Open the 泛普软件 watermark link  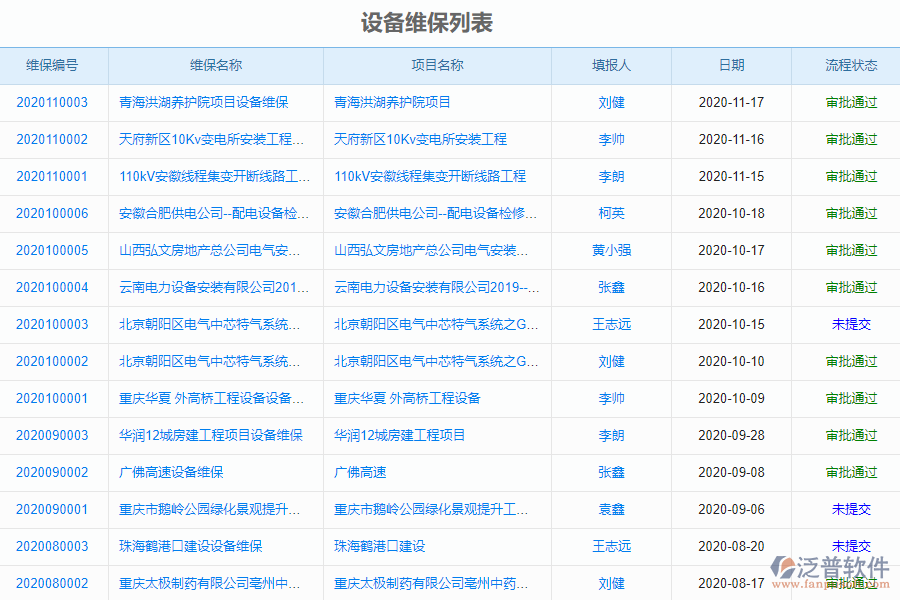tap(830, 565)
